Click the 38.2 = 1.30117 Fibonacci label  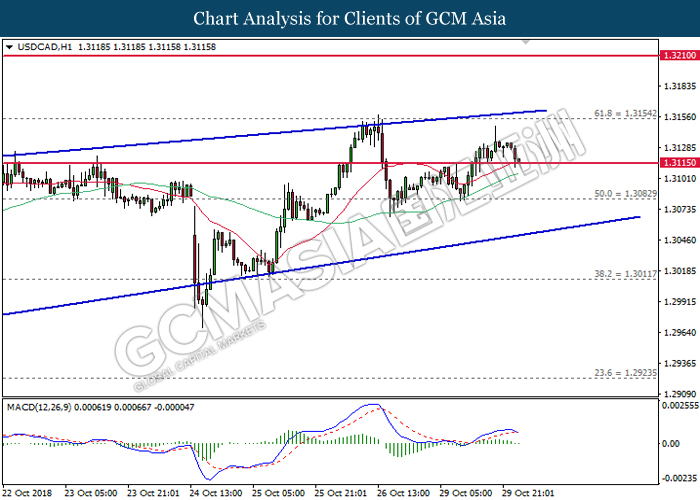tap(625, 274)
